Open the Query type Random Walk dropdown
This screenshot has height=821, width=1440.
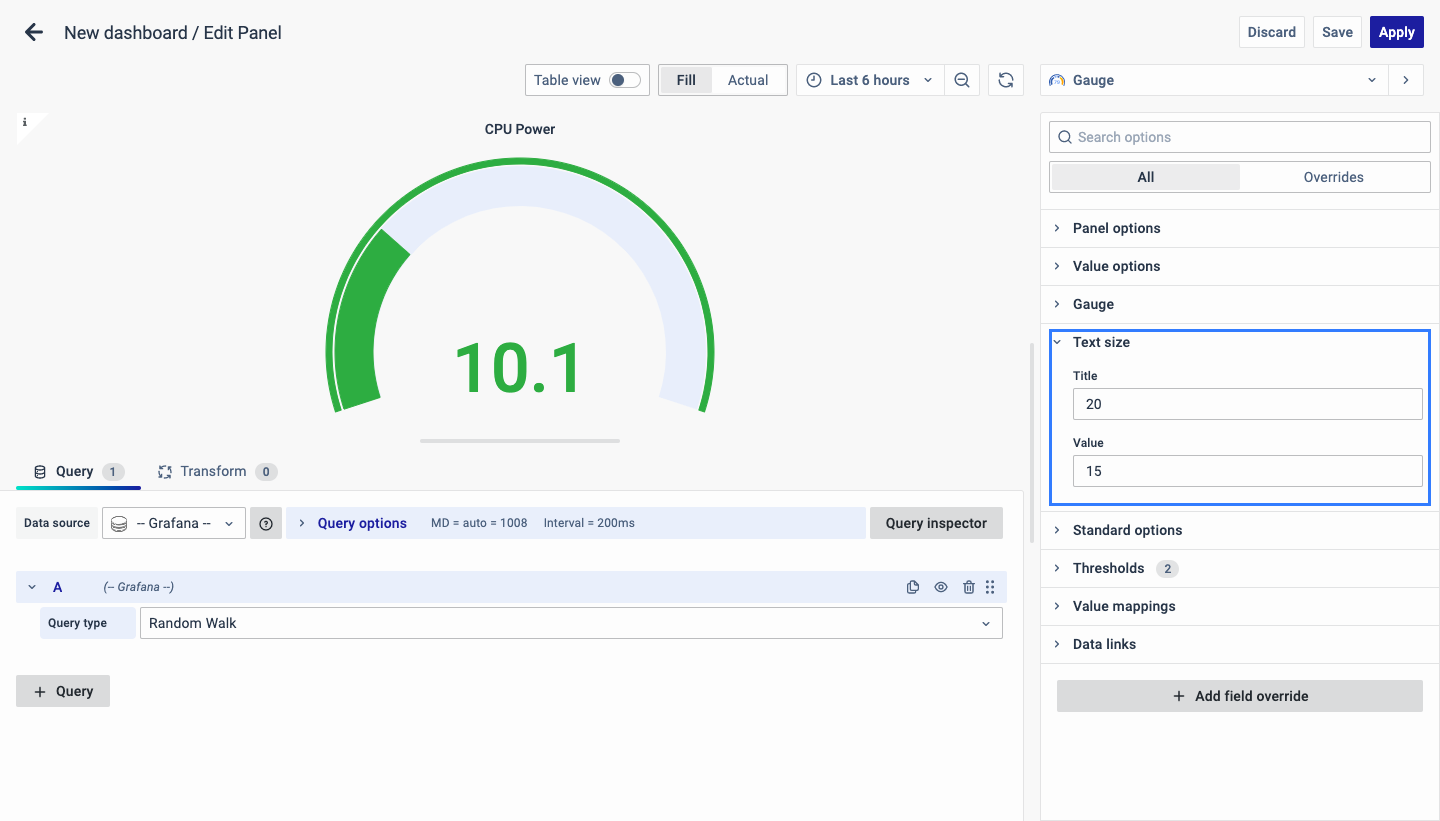[x=570, y=623]
